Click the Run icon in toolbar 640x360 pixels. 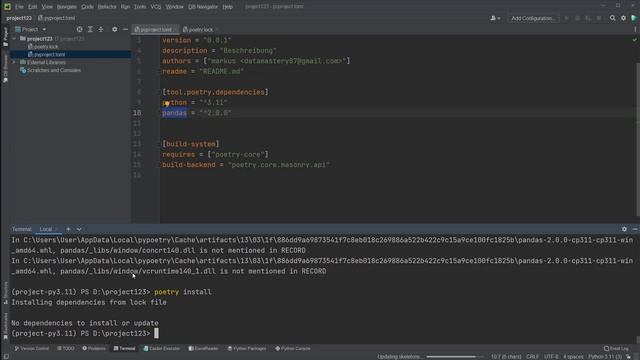(x=567, y=18)
